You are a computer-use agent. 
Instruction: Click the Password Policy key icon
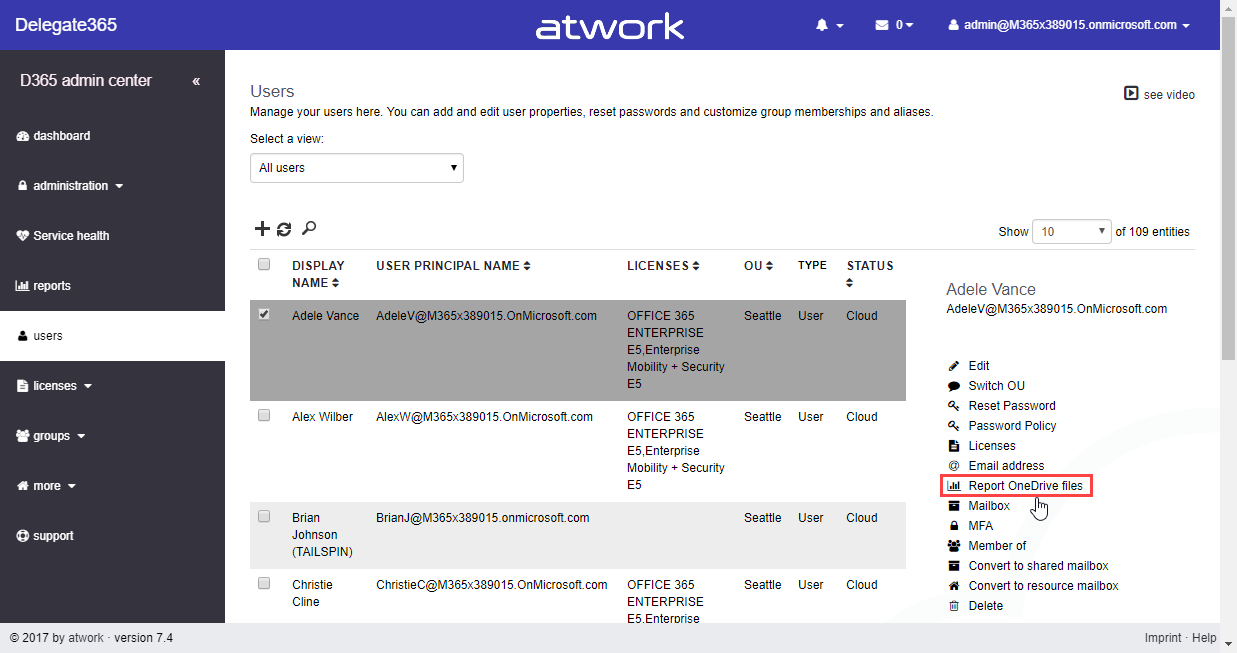tap(953, 426)
